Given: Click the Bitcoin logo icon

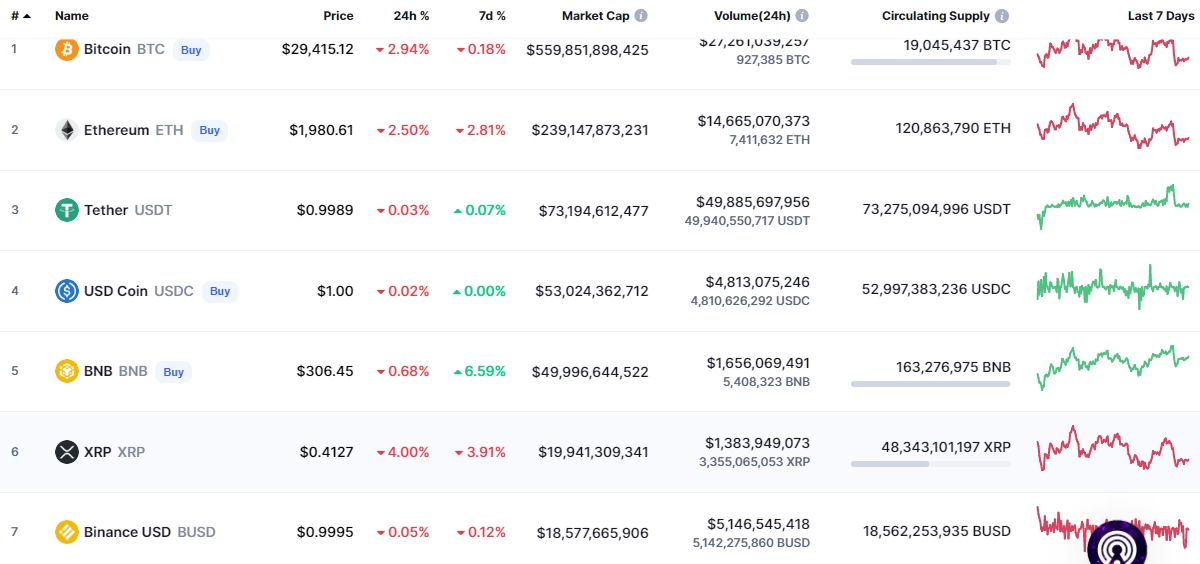Looking at the screenshot, I should pyautogui.click(x=67, y=49).
